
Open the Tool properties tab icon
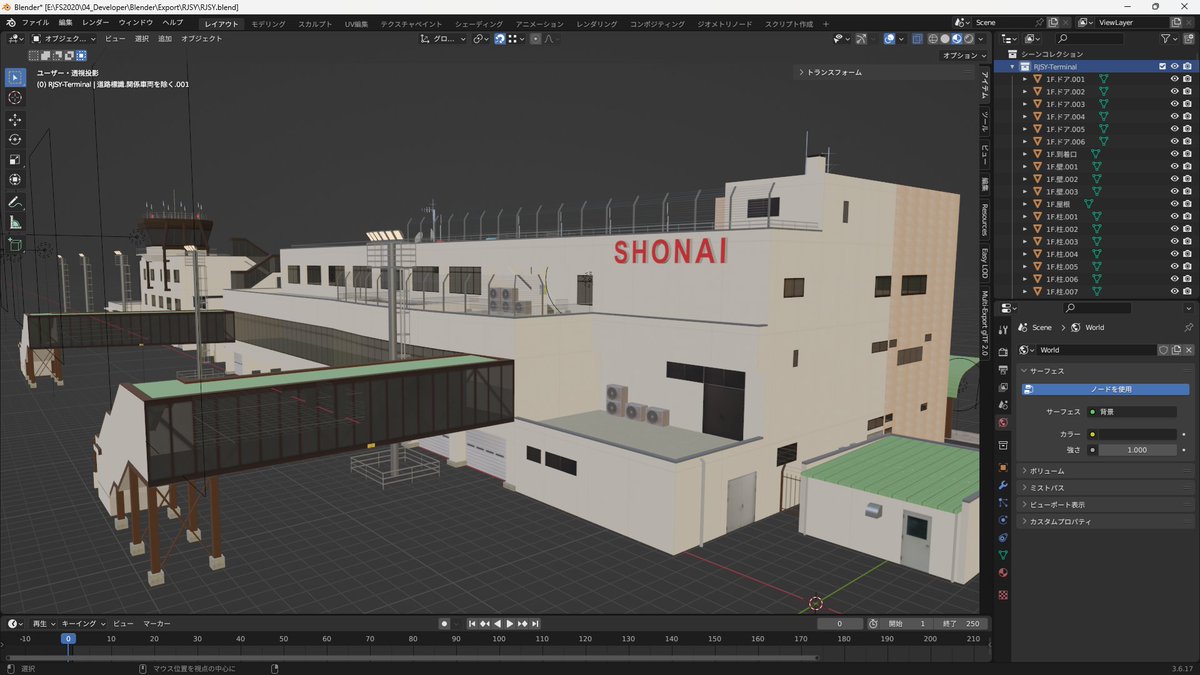pyautogui.click(x=1003, y=329)
